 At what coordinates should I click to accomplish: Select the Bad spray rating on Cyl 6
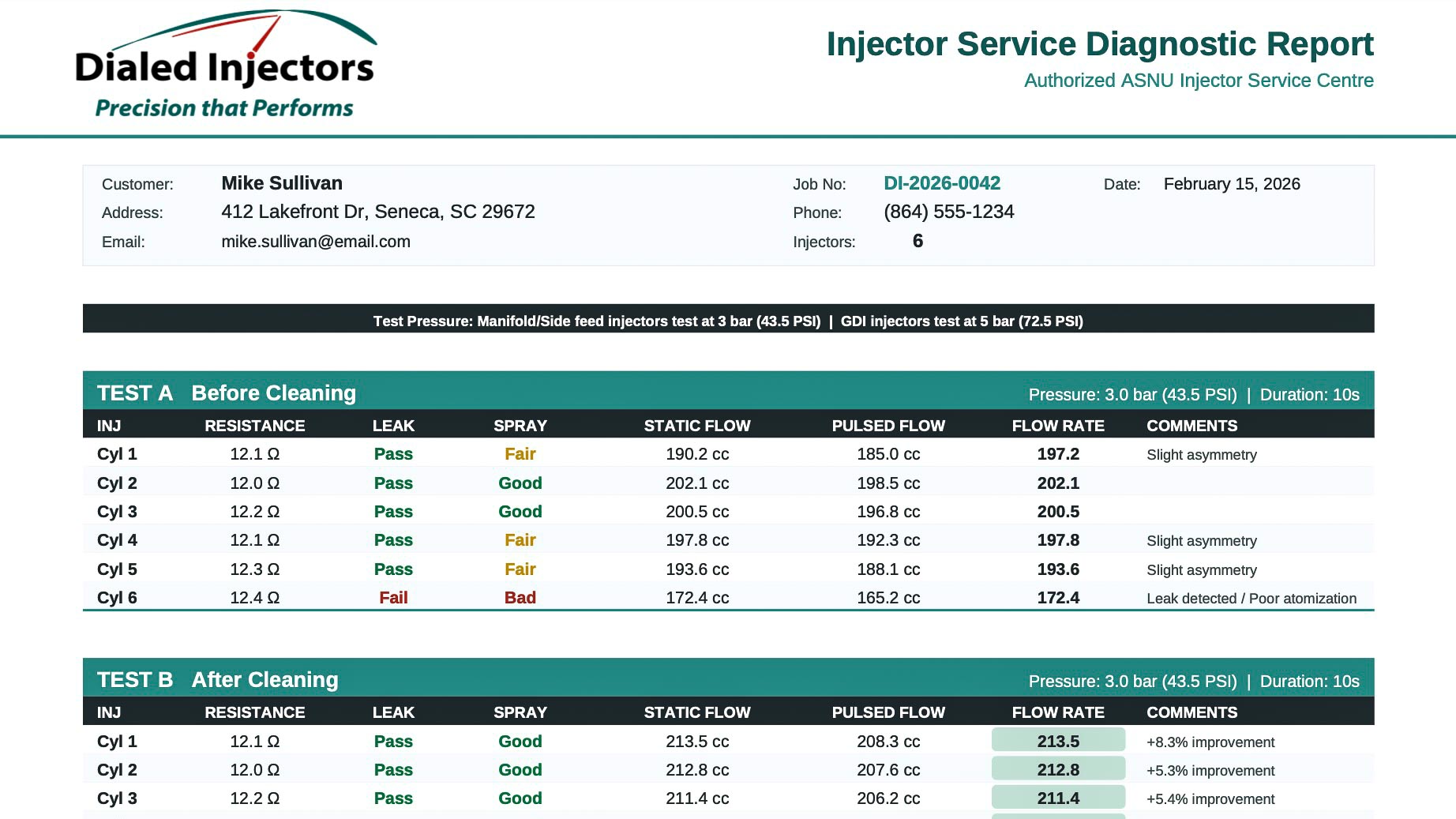pos(520,598)
